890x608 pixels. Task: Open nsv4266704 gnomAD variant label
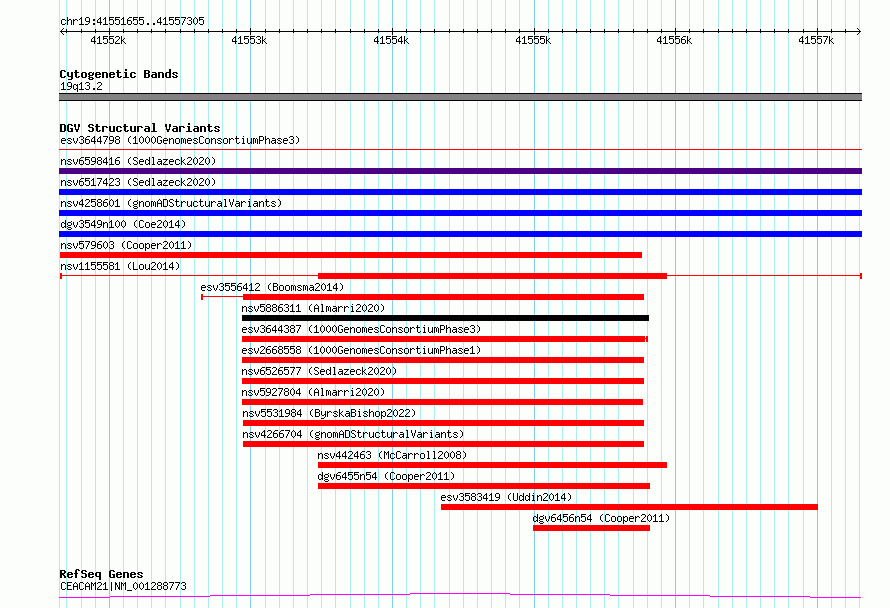tap(353, 434)
